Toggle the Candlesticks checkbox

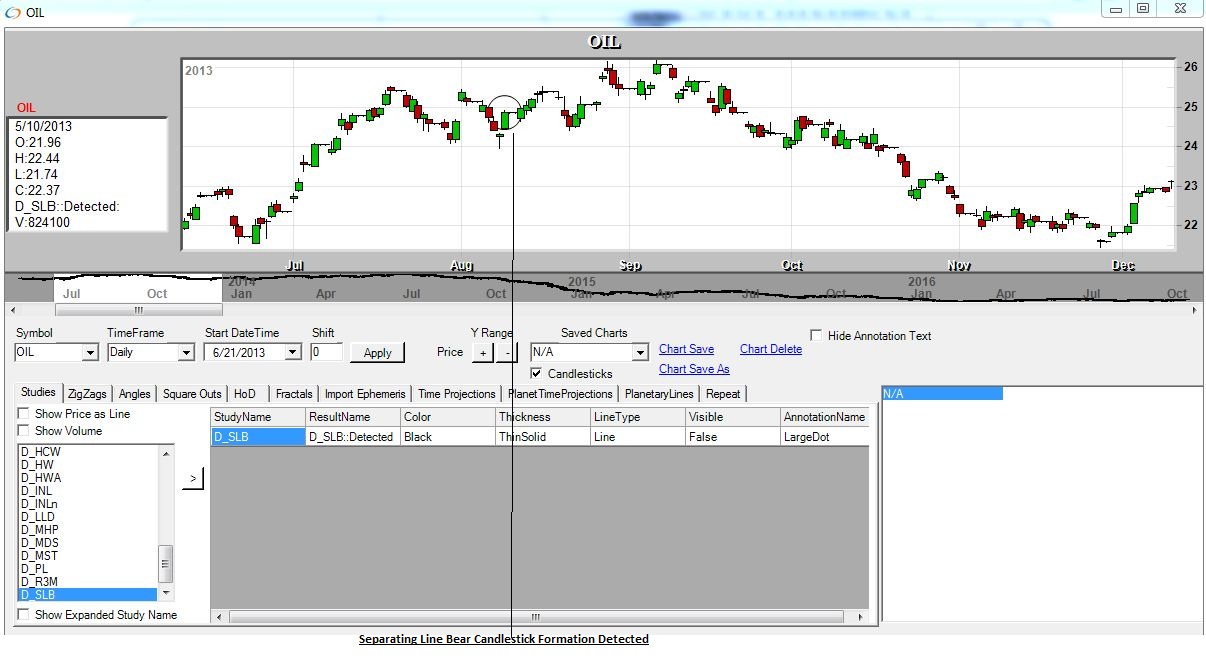click(536, 373)
